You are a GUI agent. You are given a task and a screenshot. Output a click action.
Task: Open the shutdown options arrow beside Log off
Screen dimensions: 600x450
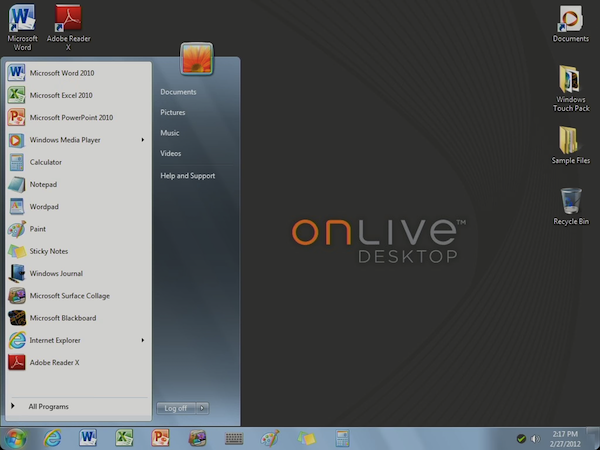pyautogui.click(x=202, y=408)
